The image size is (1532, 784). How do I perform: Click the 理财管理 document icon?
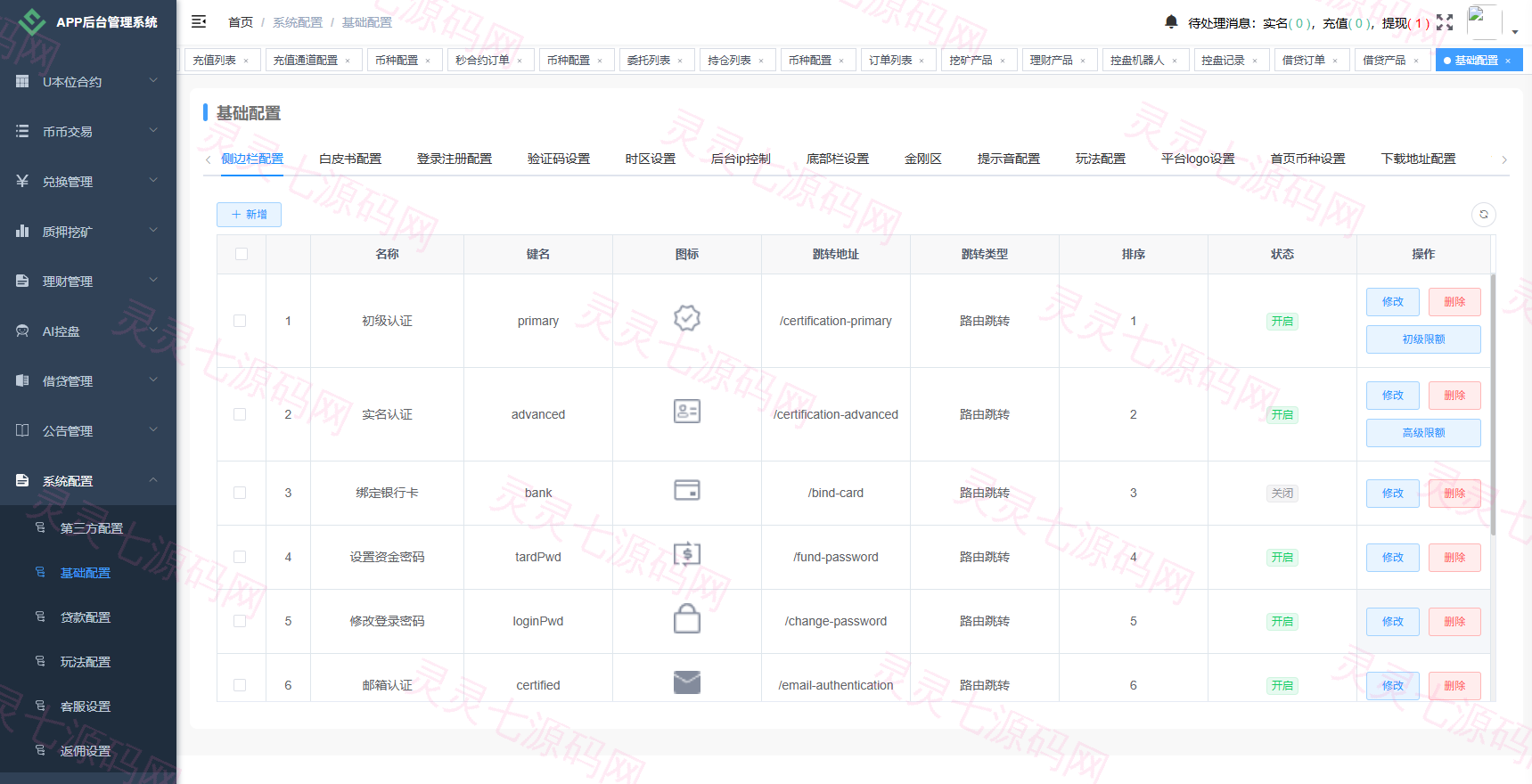coord(22,281)
